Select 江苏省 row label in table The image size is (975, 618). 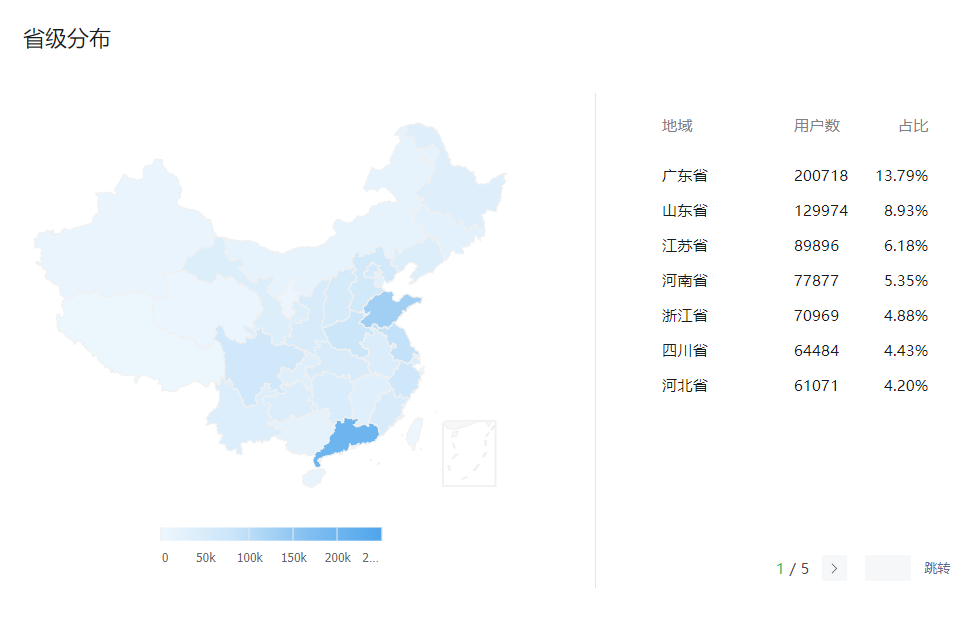[685, 246]
